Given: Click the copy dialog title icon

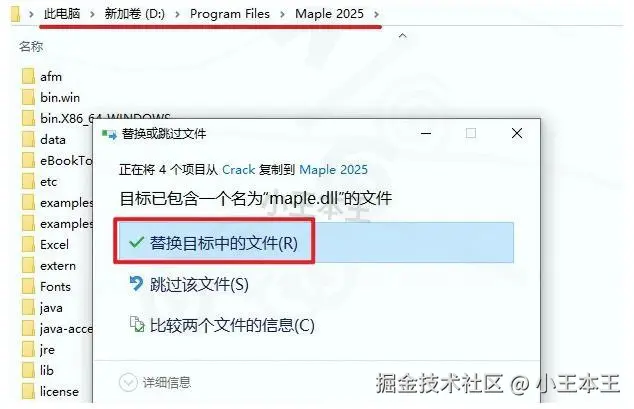Looking at the screenshot, I should tap(109, 134).
